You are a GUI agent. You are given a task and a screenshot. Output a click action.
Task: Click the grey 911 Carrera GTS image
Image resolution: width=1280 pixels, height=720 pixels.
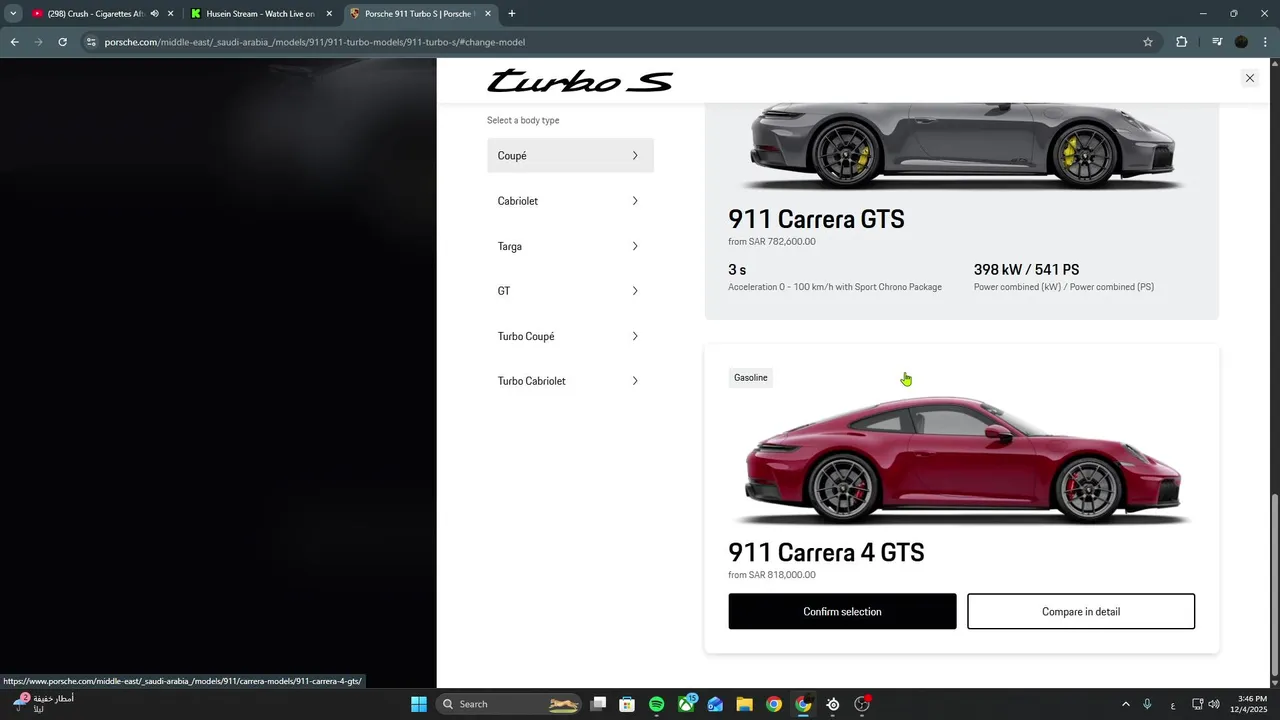click(x=962, y=148)
